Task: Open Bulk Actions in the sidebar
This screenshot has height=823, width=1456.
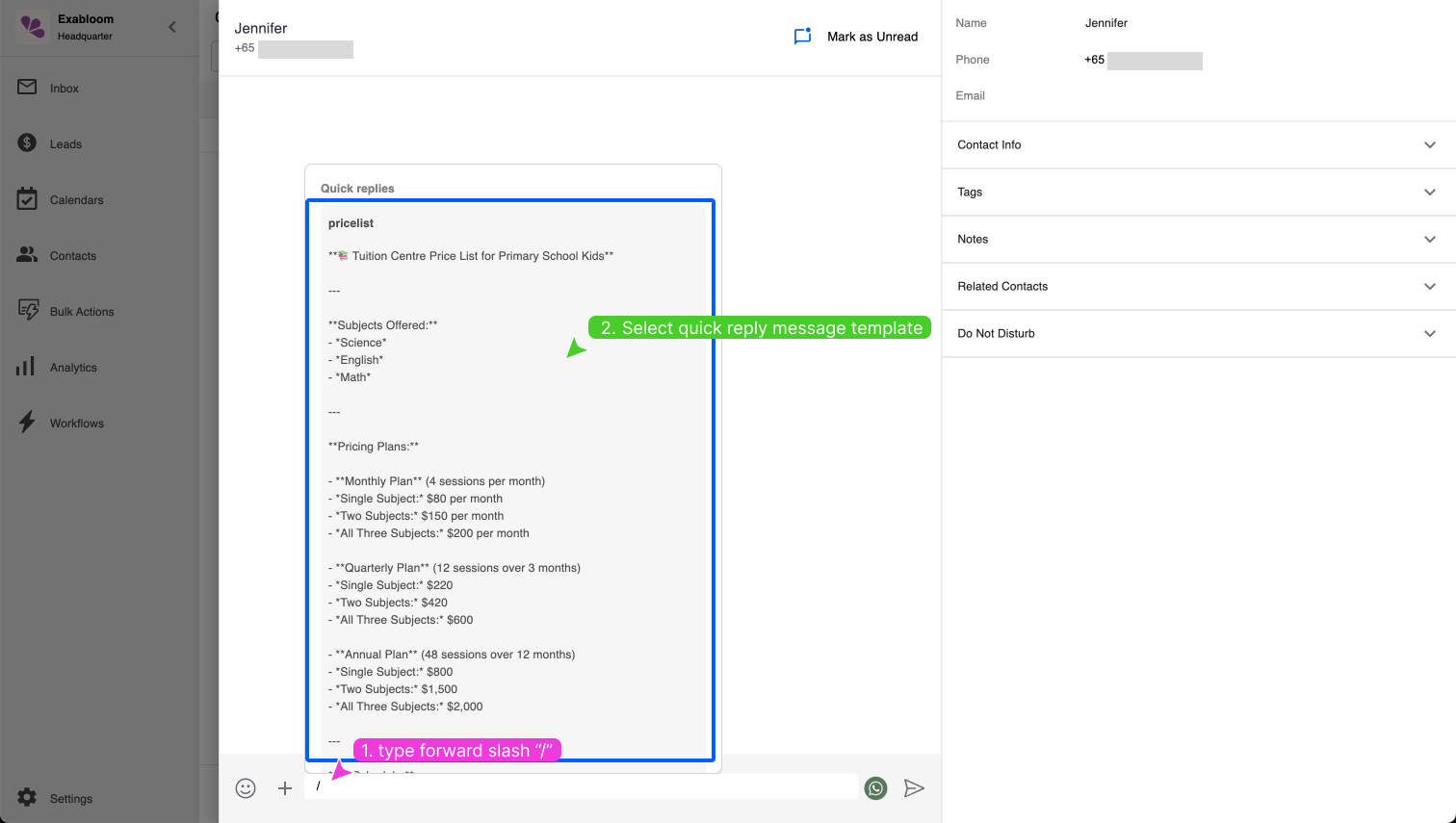Action: pyautogui.click(x=81, y=312)
